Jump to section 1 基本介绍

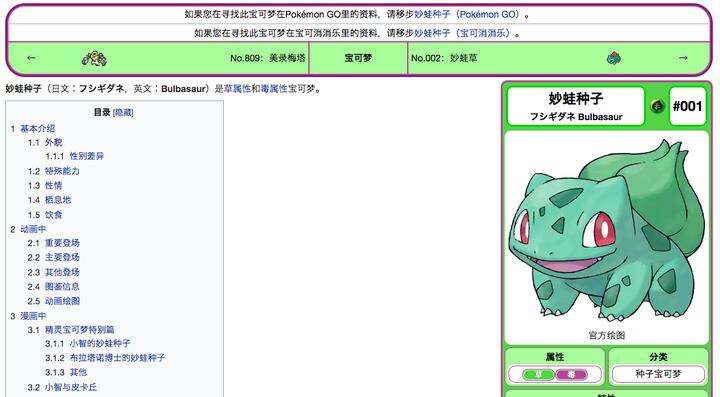[37, 129]
